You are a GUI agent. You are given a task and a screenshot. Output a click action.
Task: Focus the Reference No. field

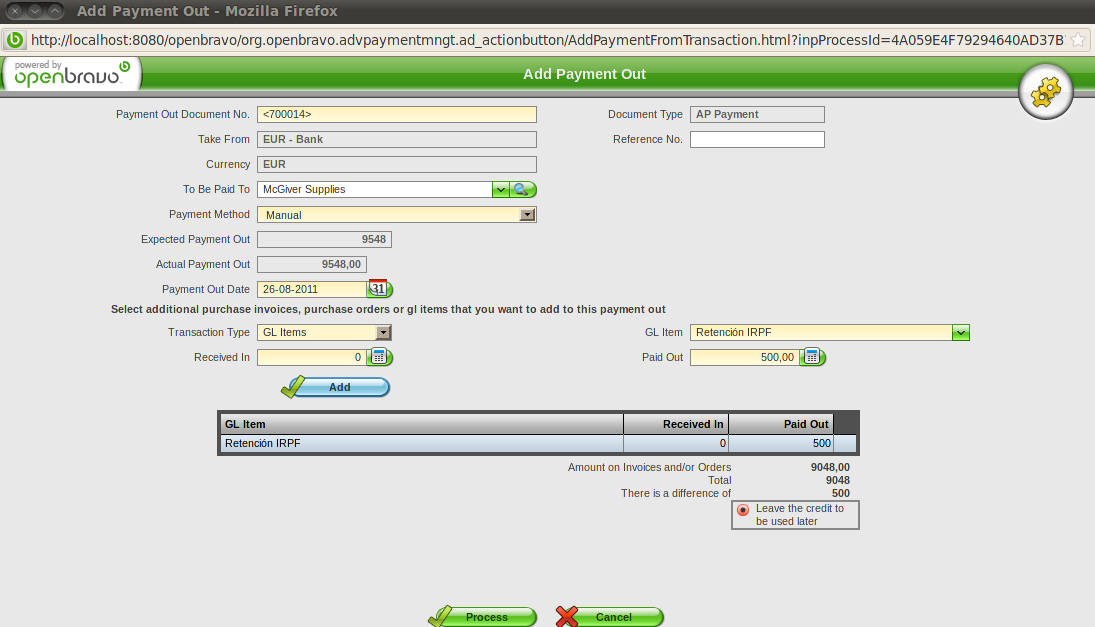pyautogui.click(x=757, y=140)
